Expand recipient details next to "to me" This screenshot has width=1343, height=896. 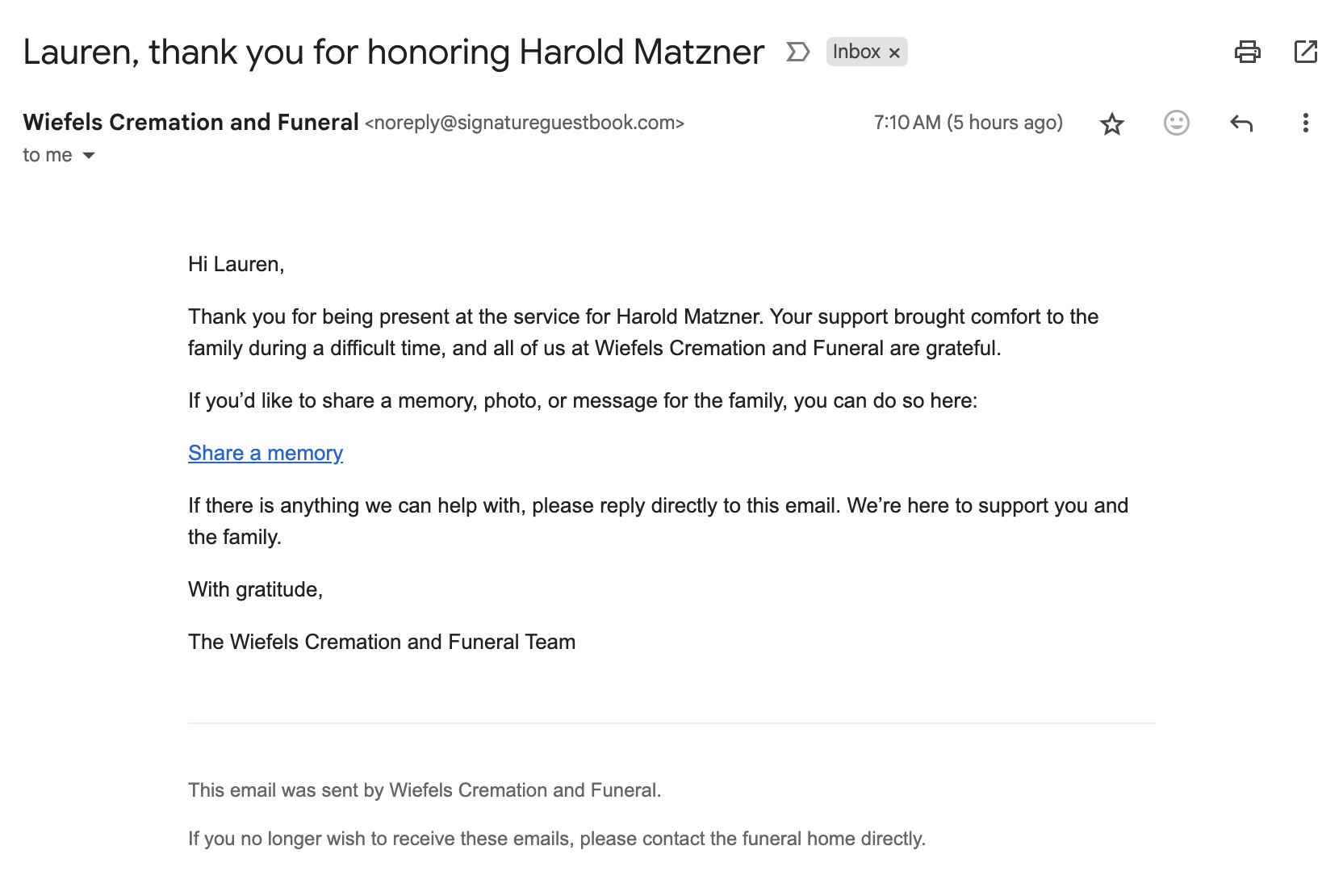pos(89,155)
